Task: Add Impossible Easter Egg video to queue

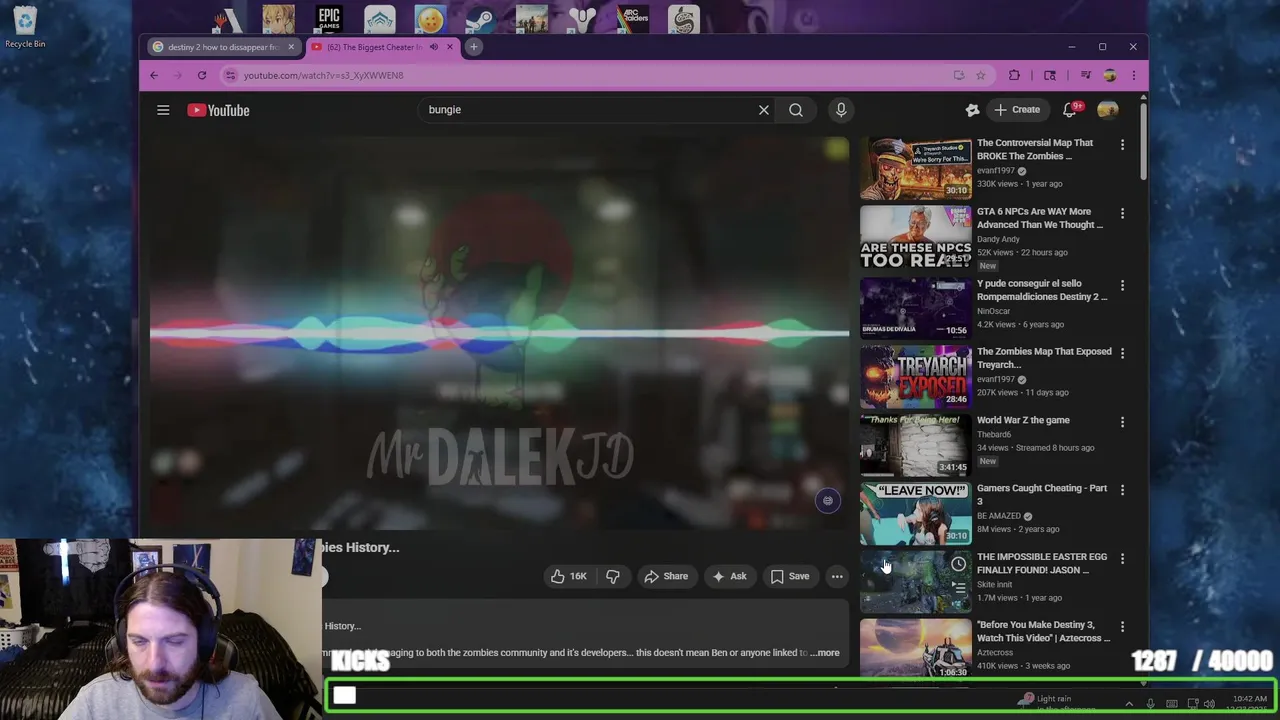Action: [958, 588]
